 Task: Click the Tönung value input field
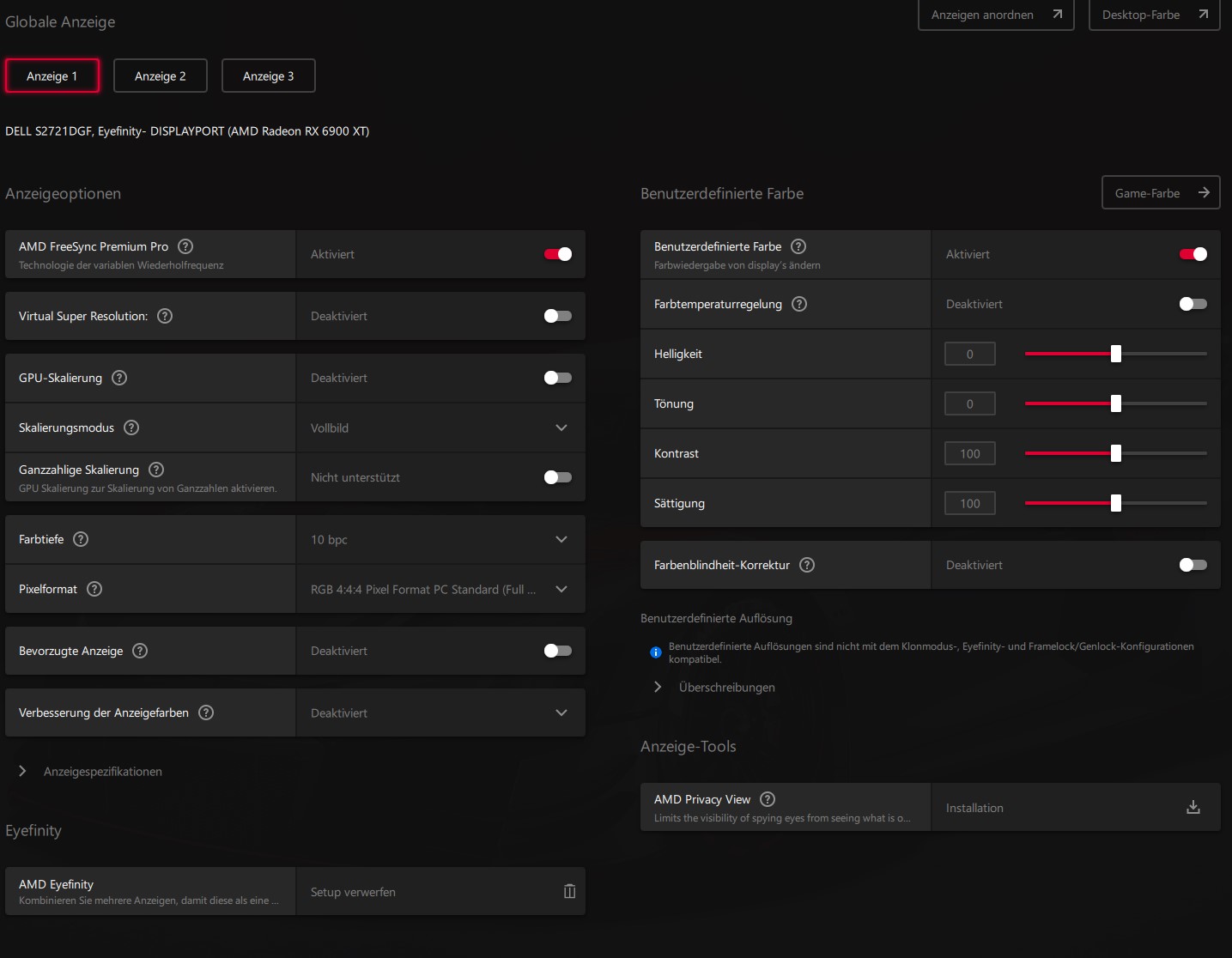(x=970, y=403)
